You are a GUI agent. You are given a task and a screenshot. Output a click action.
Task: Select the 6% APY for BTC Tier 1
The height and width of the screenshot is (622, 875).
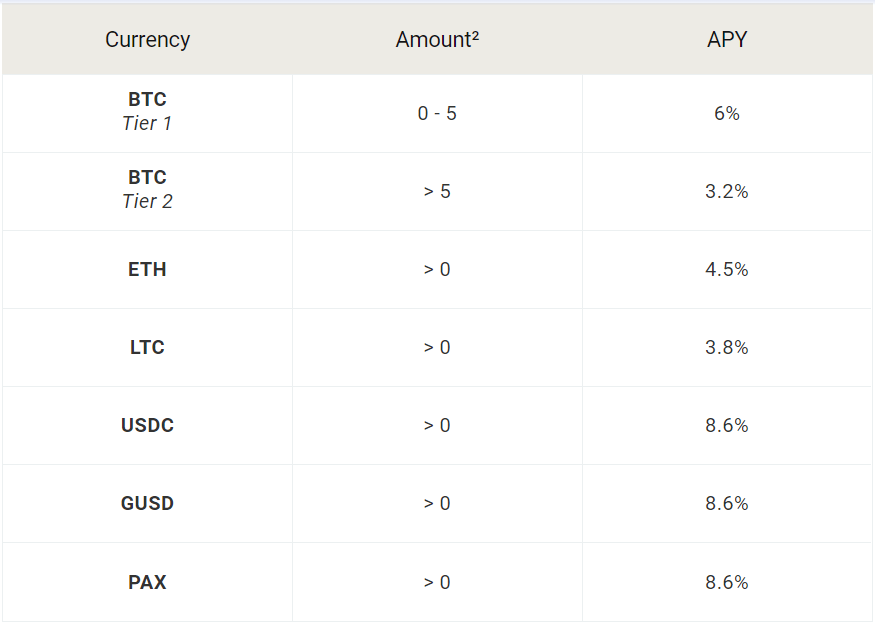pyautogui.click(x=727, y=113)
